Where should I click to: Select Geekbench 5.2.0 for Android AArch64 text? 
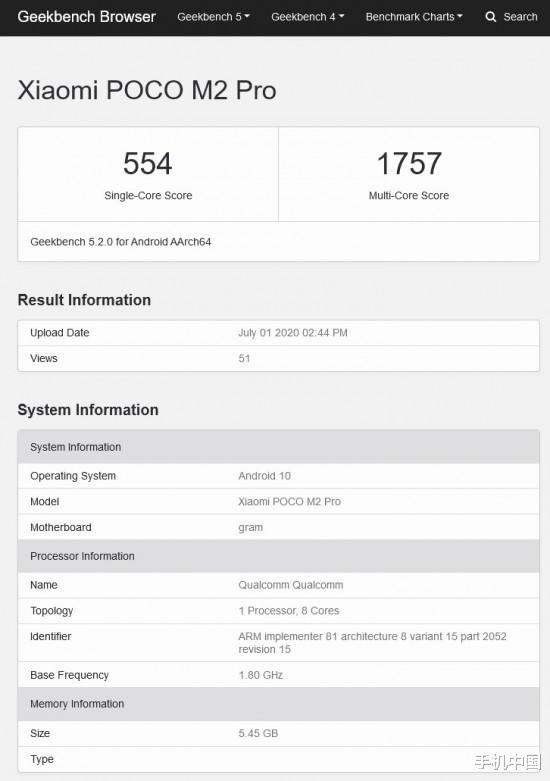tap(121, 242)
